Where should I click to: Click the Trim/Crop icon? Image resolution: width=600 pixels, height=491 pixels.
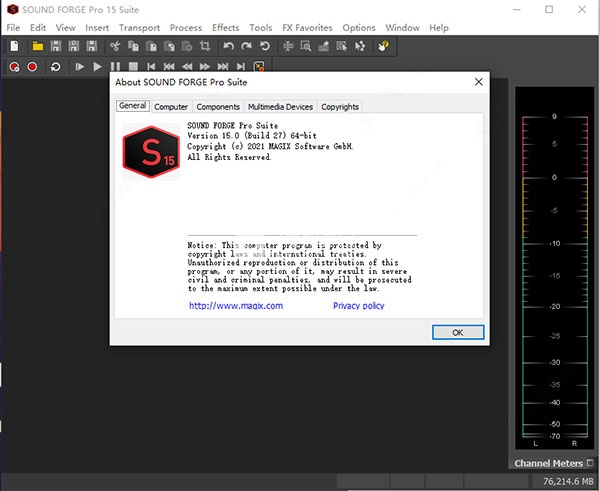pyautogui.click(x=205, y=46)
